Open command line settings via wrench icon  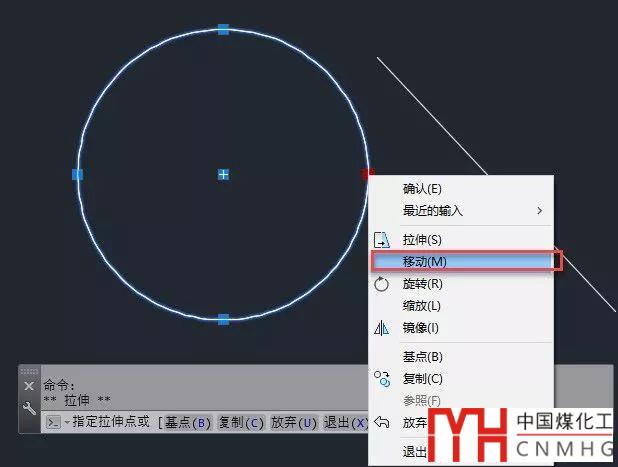29,408
